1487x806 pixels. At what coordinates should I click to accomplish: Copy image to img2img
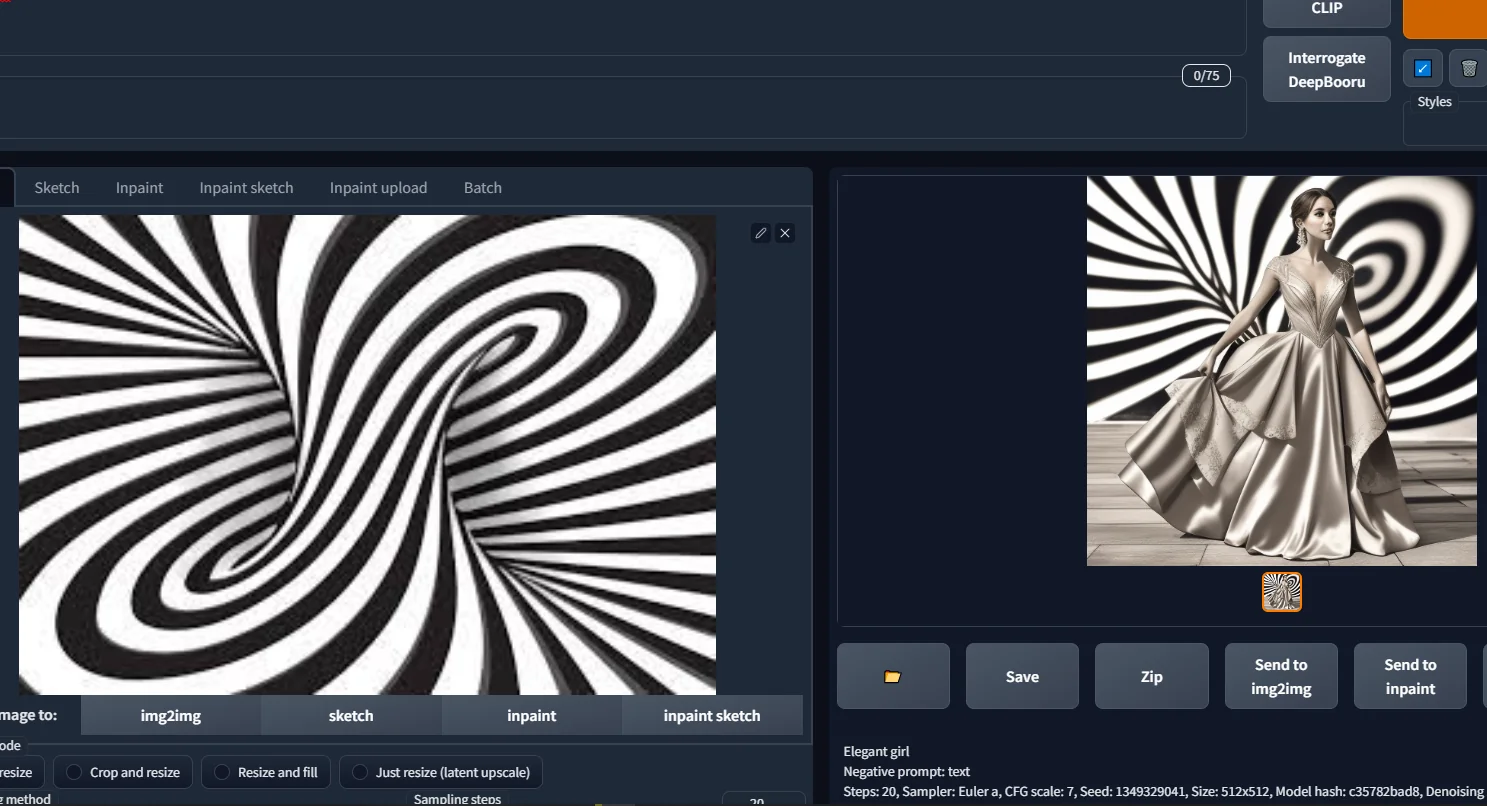[x=171, y=715]
